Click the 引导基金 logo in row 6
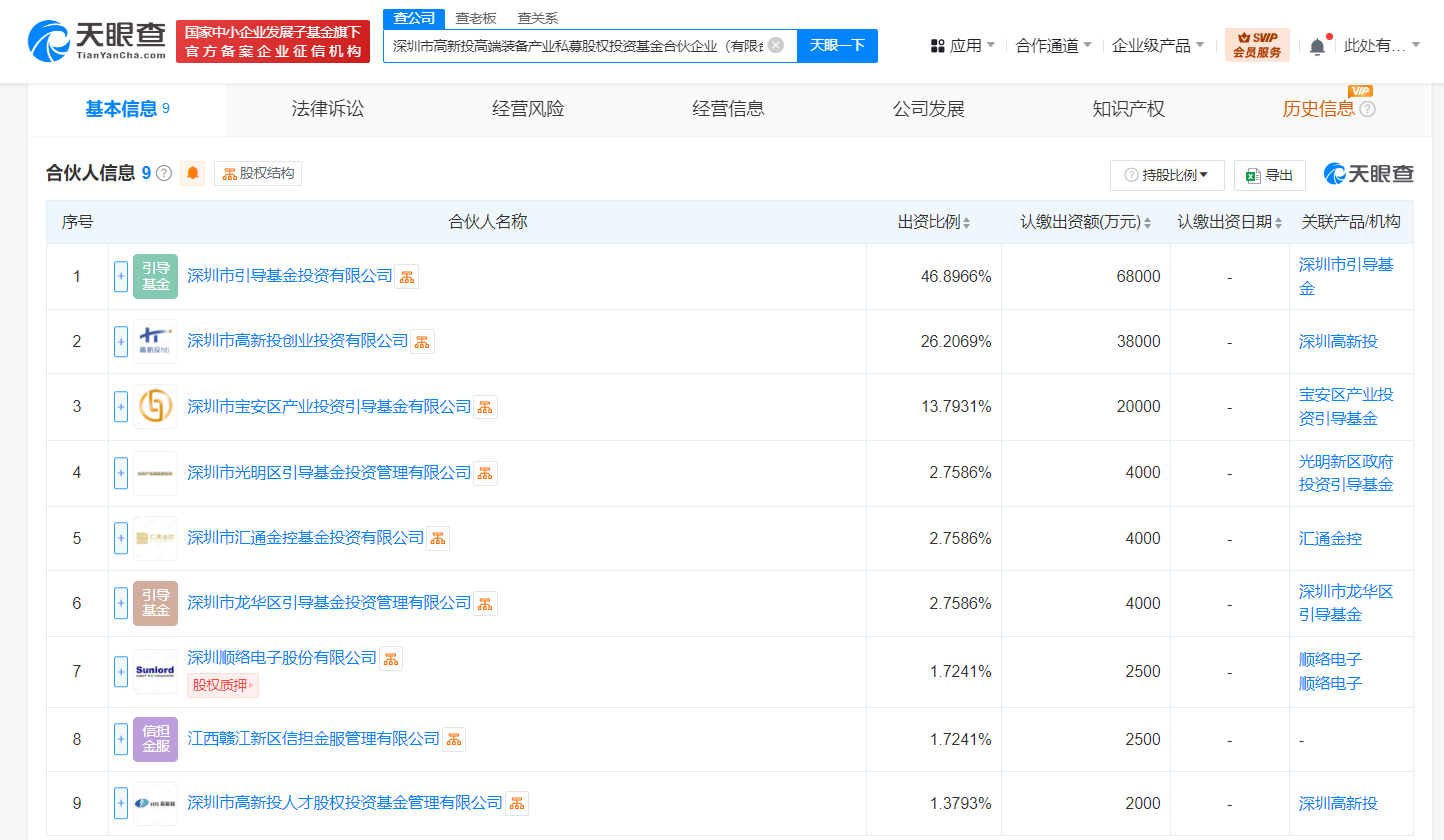The image size is (1444, 840). [155, 603]
